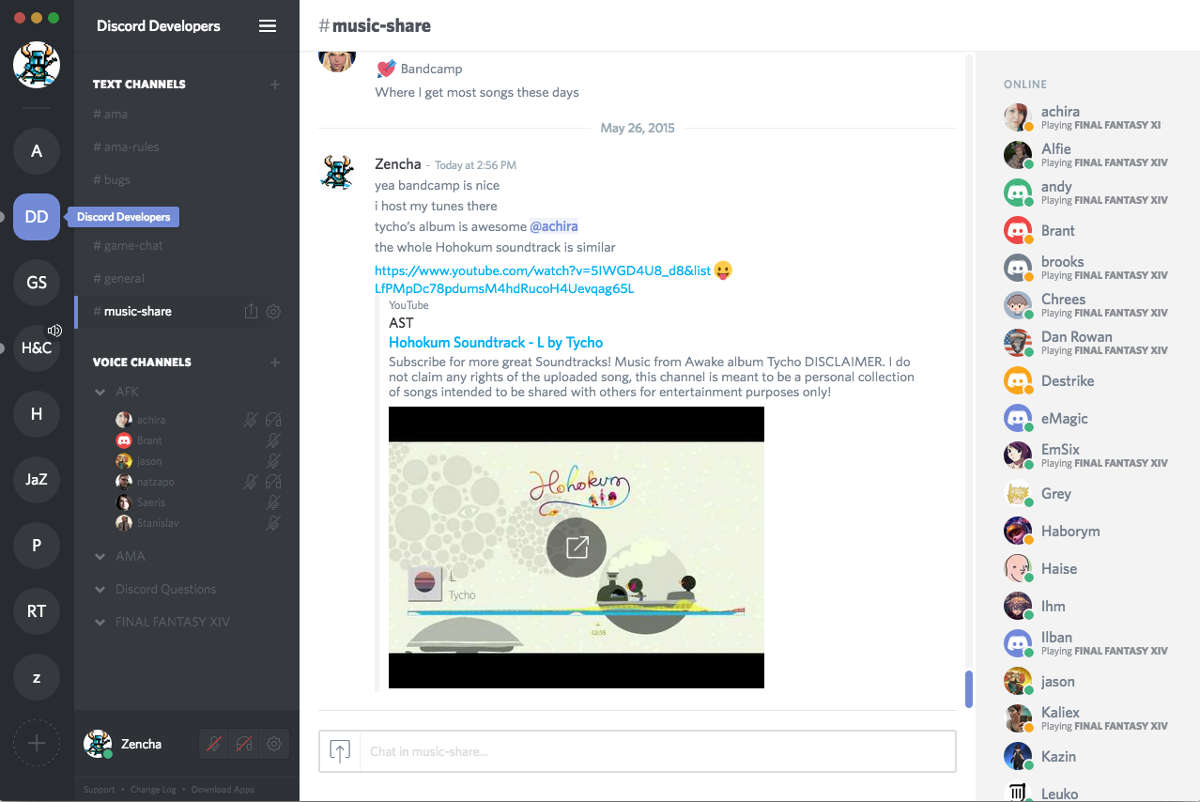Toggle microphone mute next to Zencha
This screenshot has height=802, width=1200.
(214, 744)
